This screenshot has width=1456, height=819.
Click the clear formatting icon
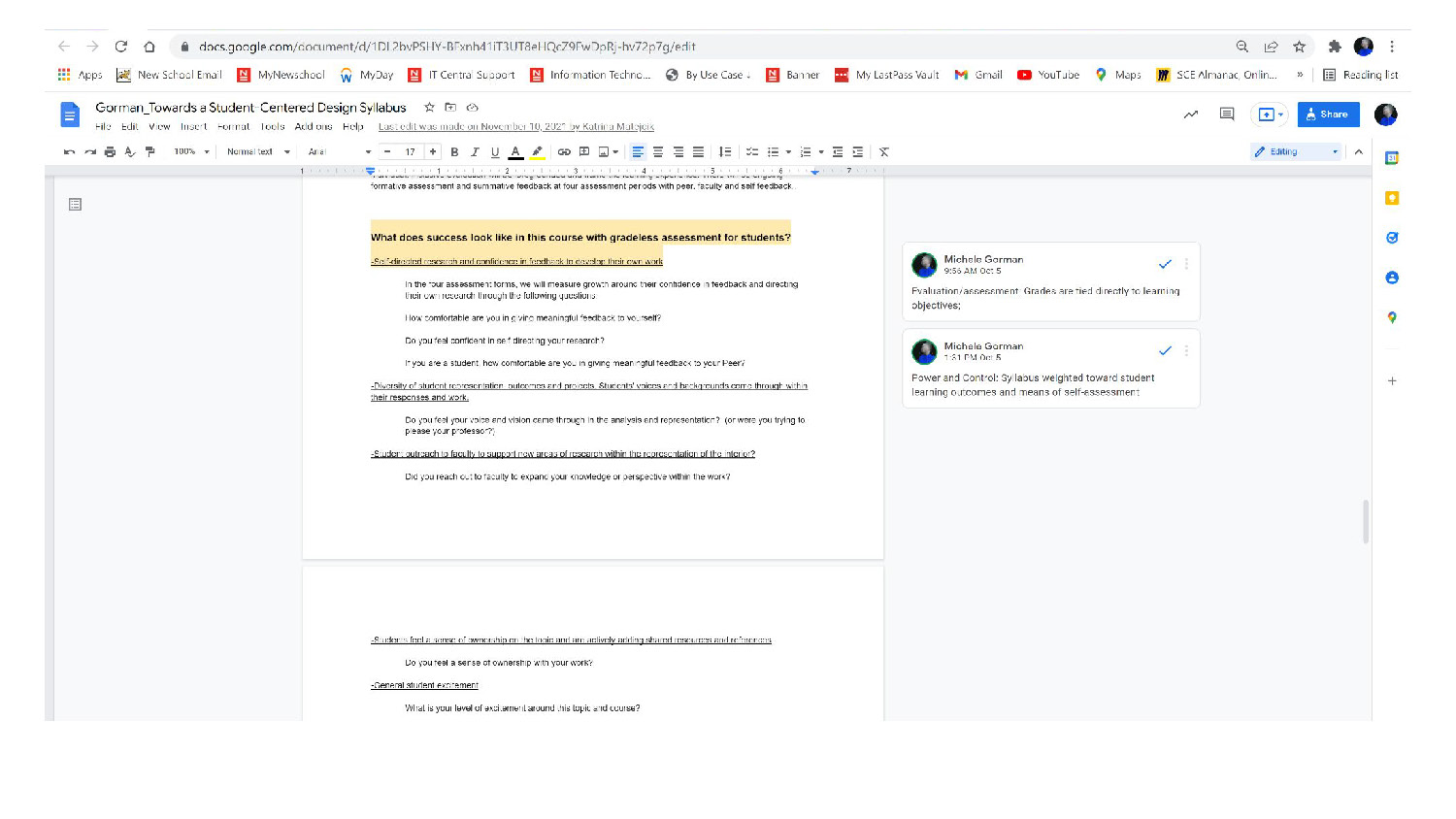(883, 152)
